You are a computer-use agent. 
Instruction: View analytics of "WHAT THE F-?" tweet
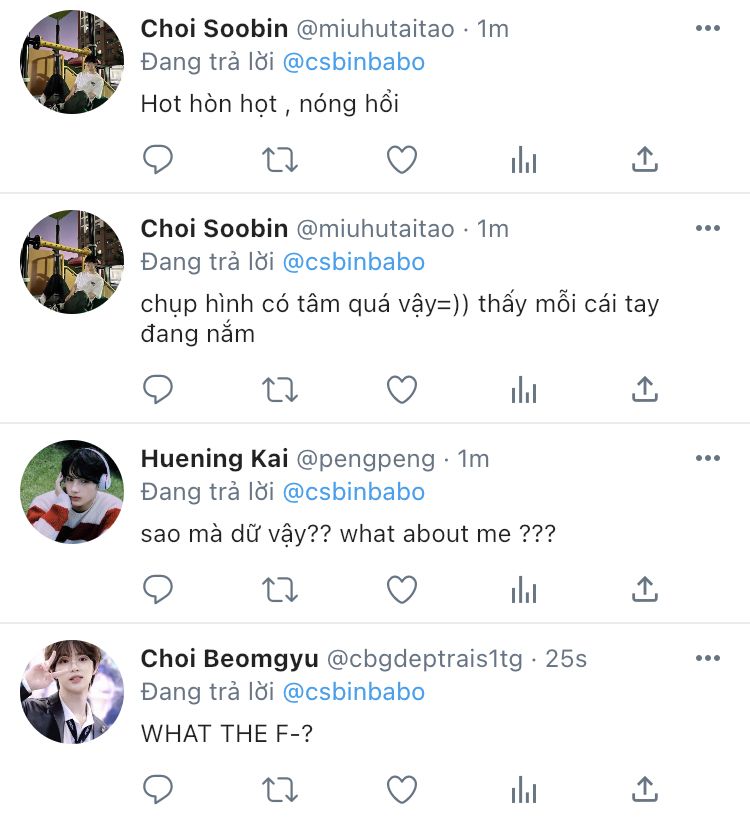coord(524,789)
